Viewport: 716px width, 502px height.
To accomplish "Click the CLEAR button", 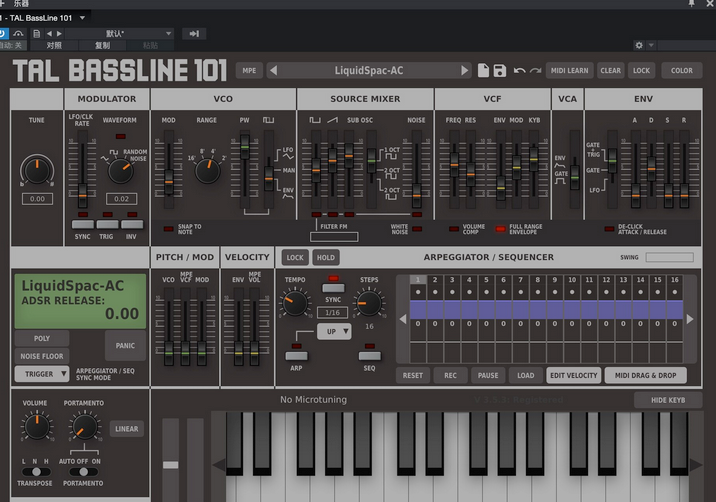I will pos(611,70).
